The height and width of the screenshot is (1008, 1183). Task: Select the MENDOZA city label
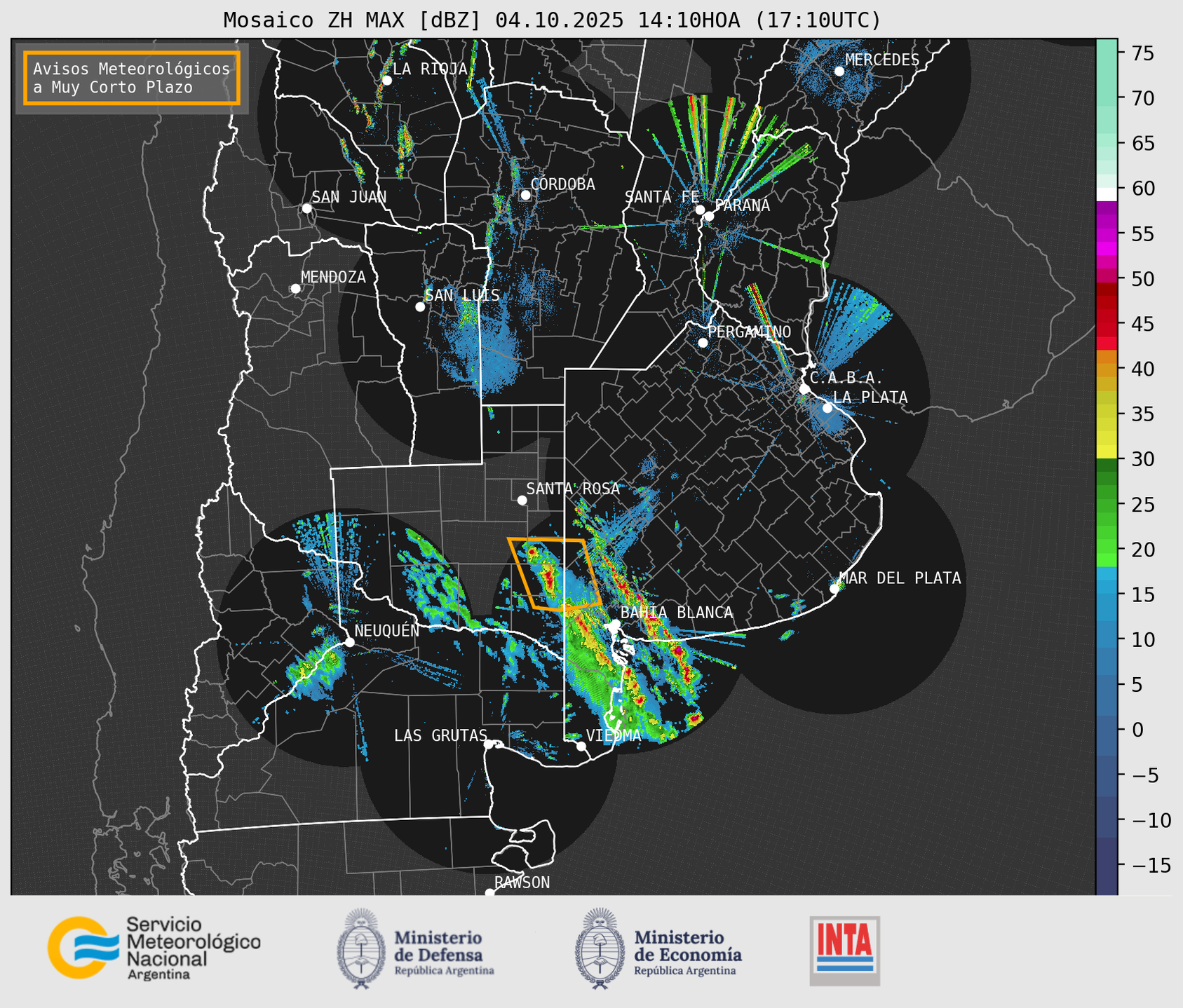(x=333, y=277)
